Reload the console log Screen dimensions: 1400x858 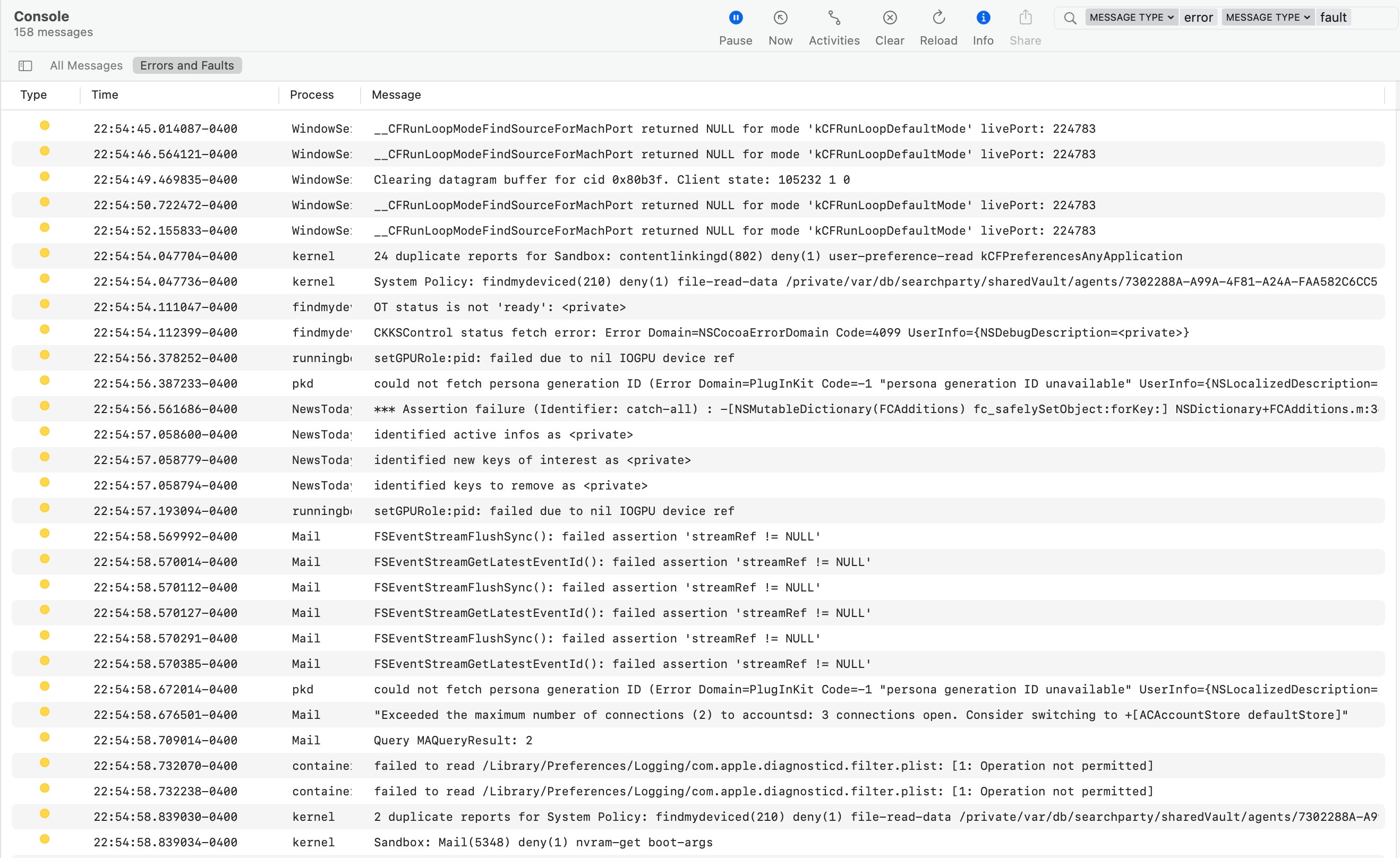tap(938, 18)
